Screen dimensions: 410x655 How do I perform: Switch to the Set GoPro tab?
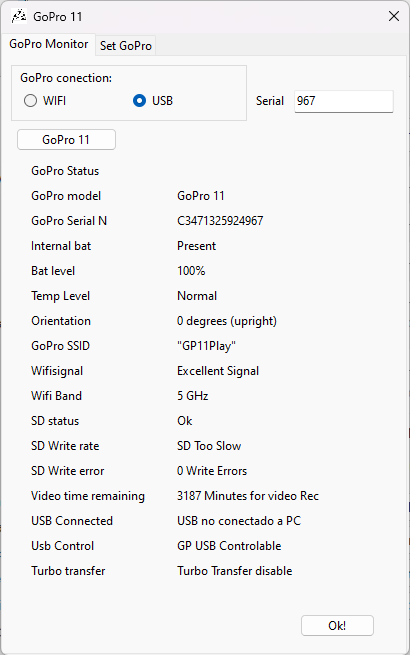click(x=126, y=46)
